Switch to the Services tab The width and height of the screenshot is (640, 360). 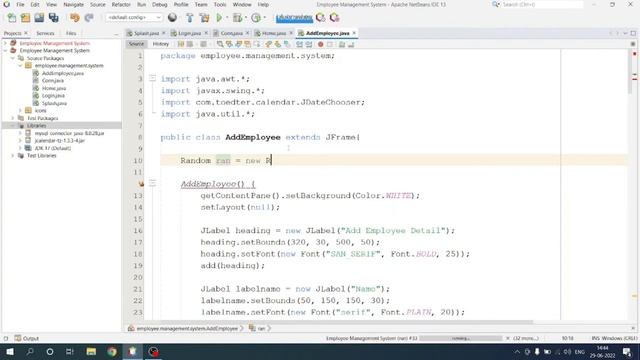45,33
